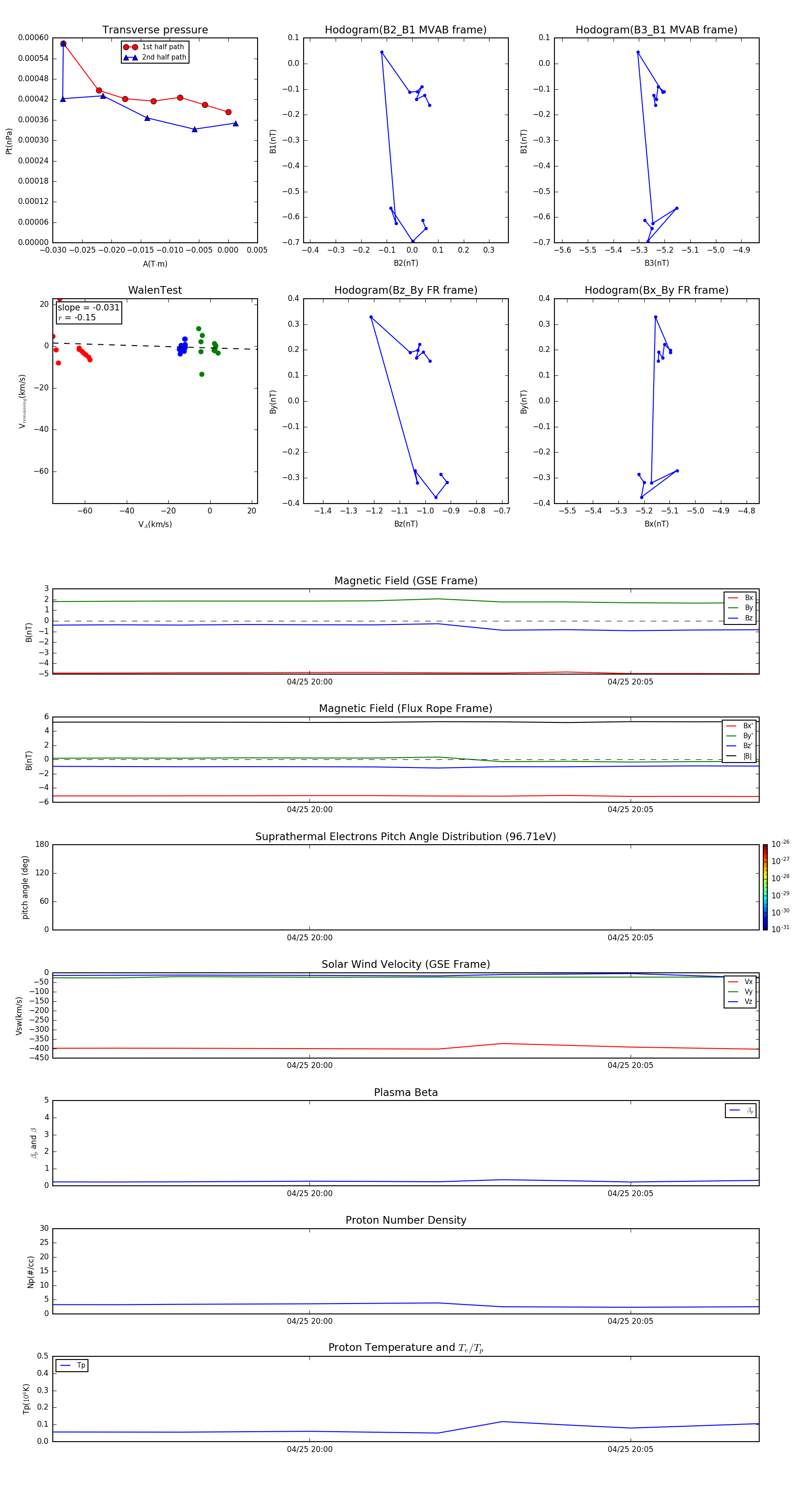
Task: Click the 'r = -0.15' annotation
Action: coord(77,317)
